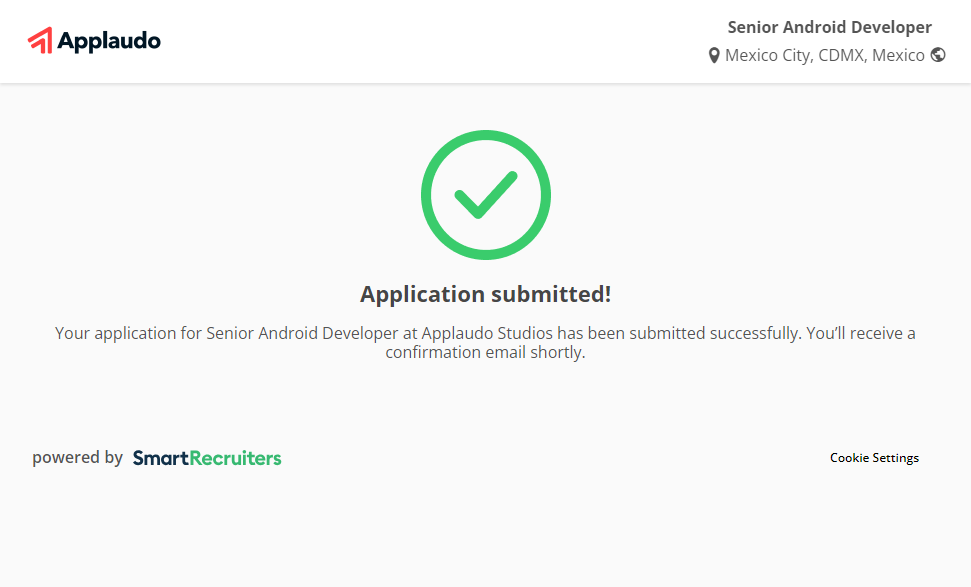The height and width of the screenshot is (587, 971).
Task: Click the "powered by" label
Action: [77, 458]
